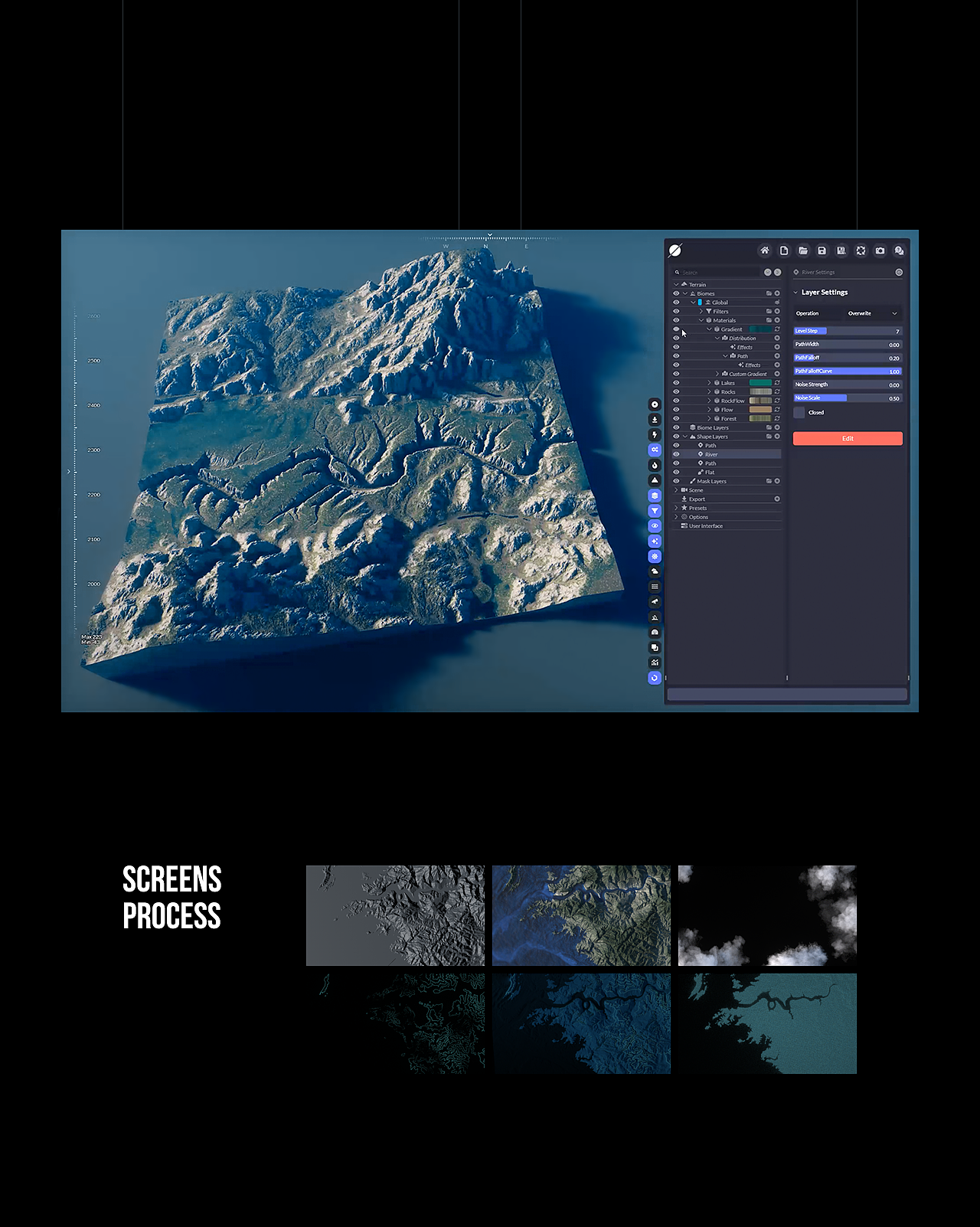Open the blue ocean terrain thumbnail

[x=581, y=915]
